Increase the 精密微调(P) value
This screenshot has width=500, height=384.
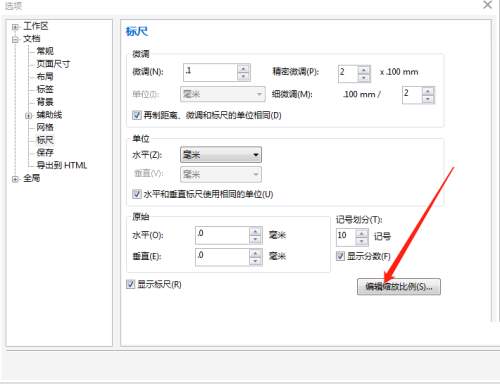click(x=364, y=70)
